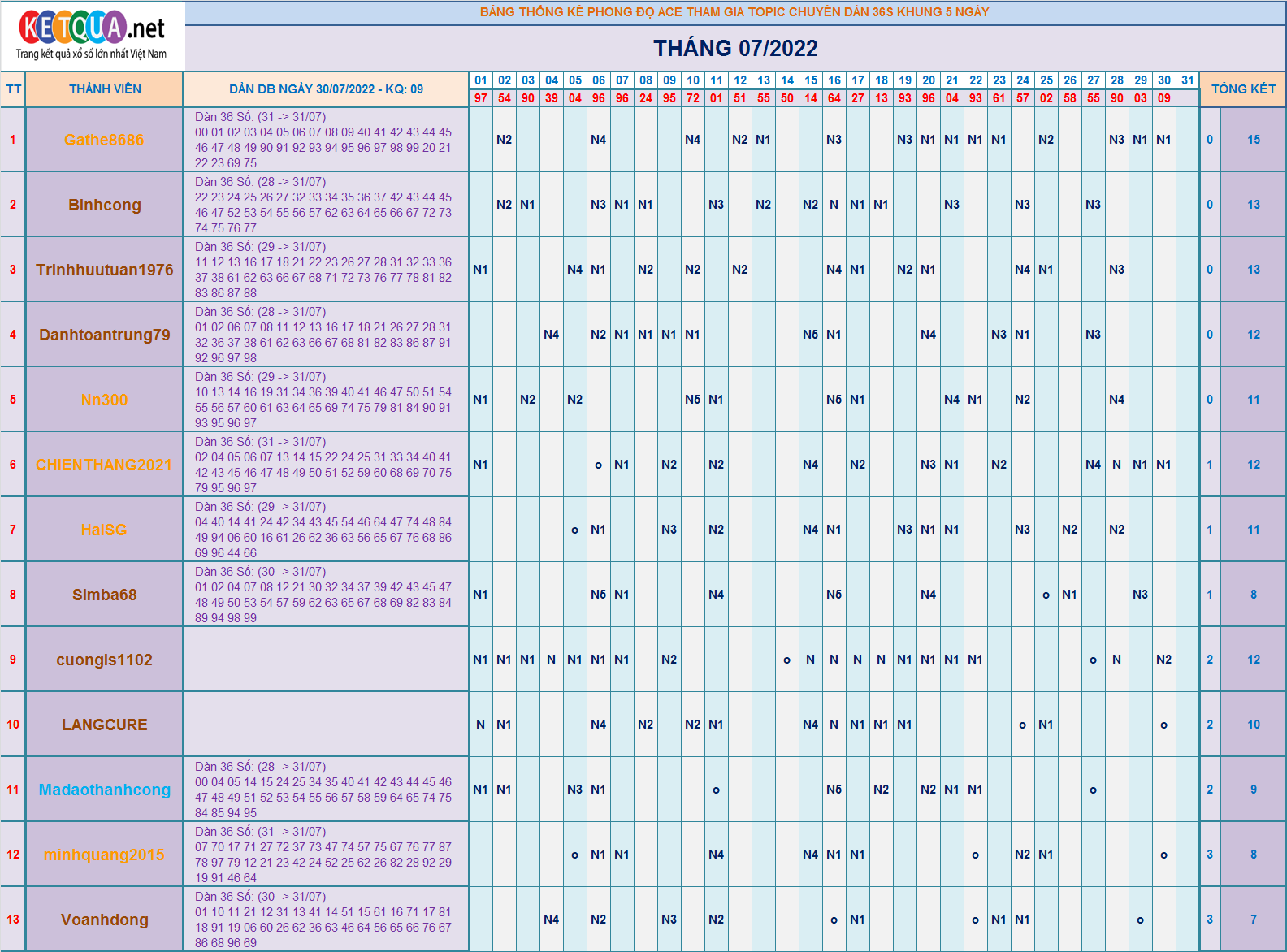Select member name LANGCURE

click(105, 725)
